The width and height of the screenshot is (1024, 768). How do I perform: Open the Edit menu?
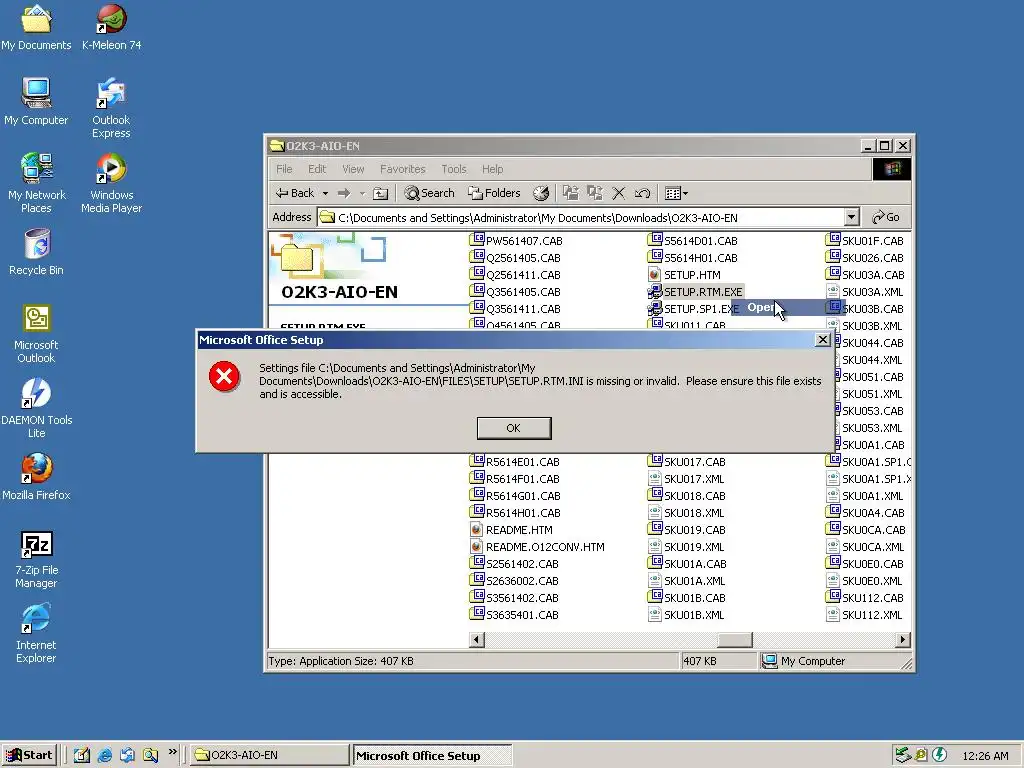[317, 169]
